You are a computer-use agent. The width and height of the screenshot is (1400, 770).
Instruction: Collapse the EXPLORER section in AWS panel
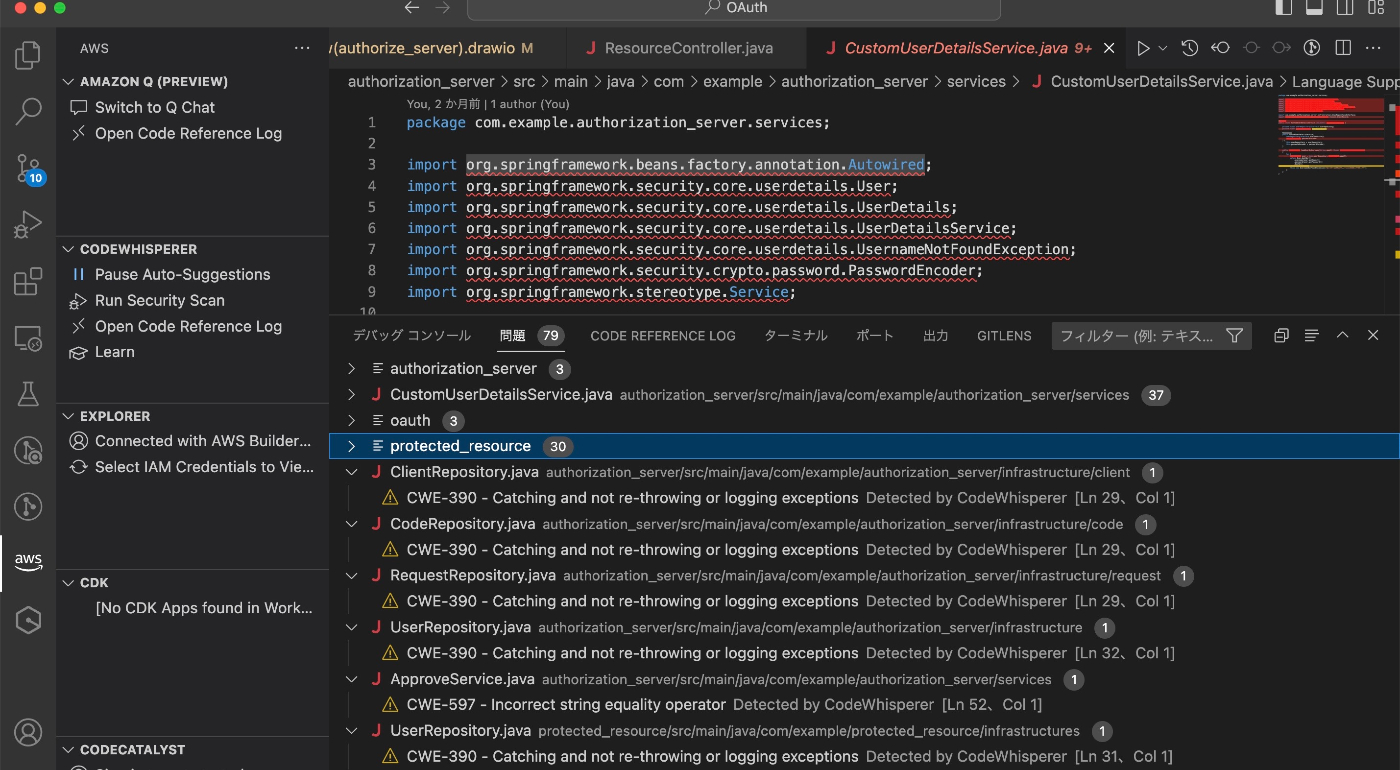(69, 417)
